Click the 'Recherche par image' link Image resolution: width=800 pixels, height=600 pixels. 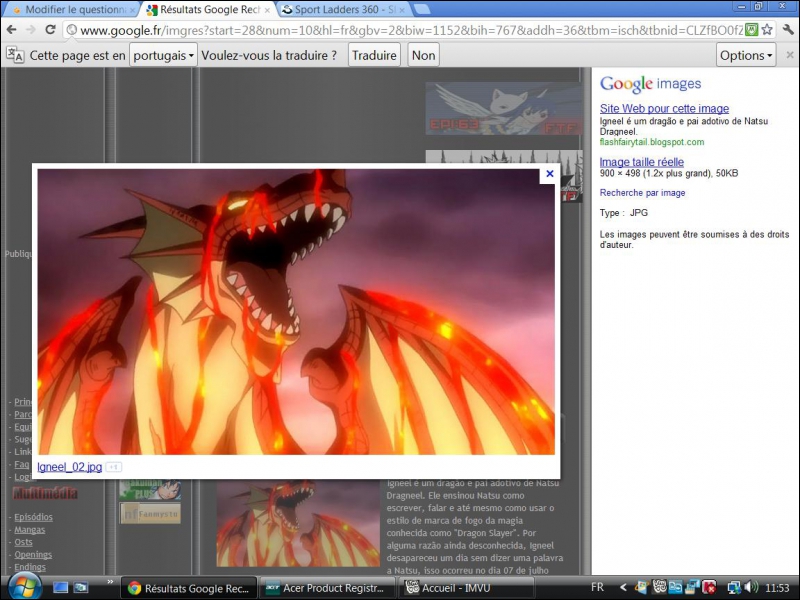point(642,192)
